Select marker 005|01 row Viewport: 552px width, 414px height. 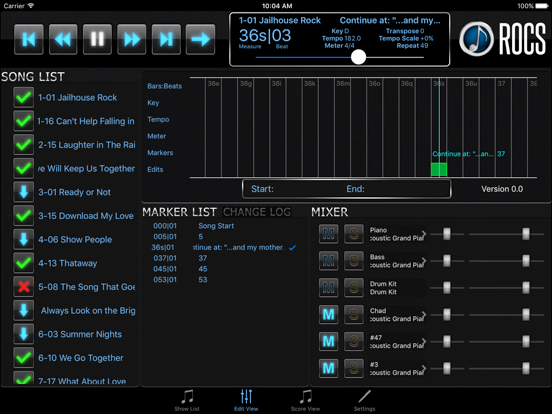[225, 237]
